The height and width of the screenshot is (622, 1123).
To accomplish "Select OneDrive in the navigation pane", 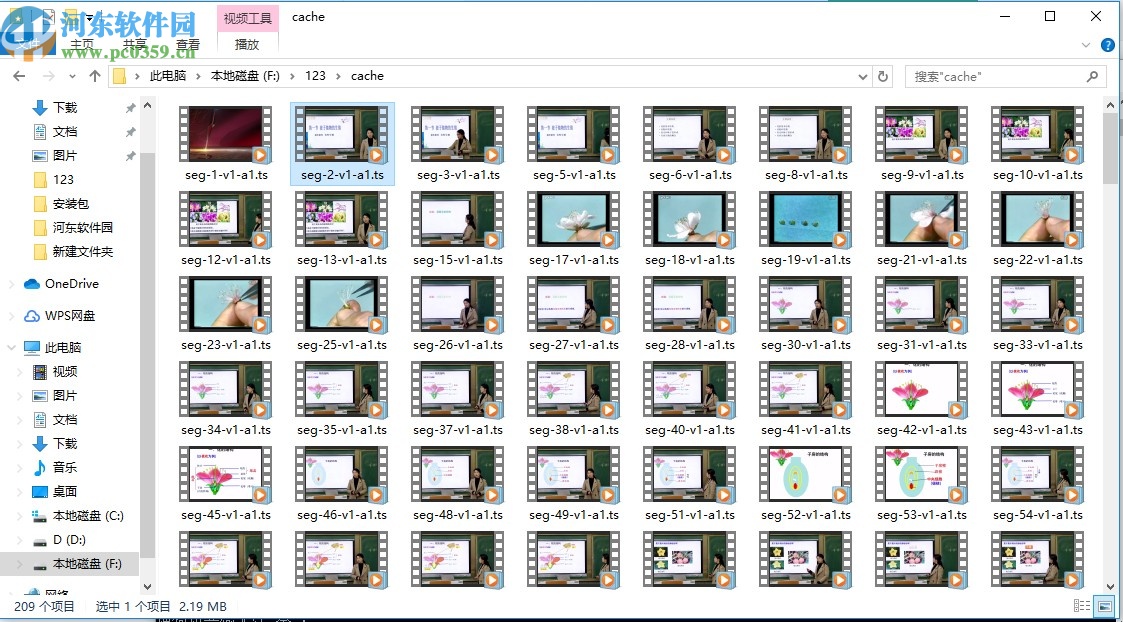I will [72, 284].
